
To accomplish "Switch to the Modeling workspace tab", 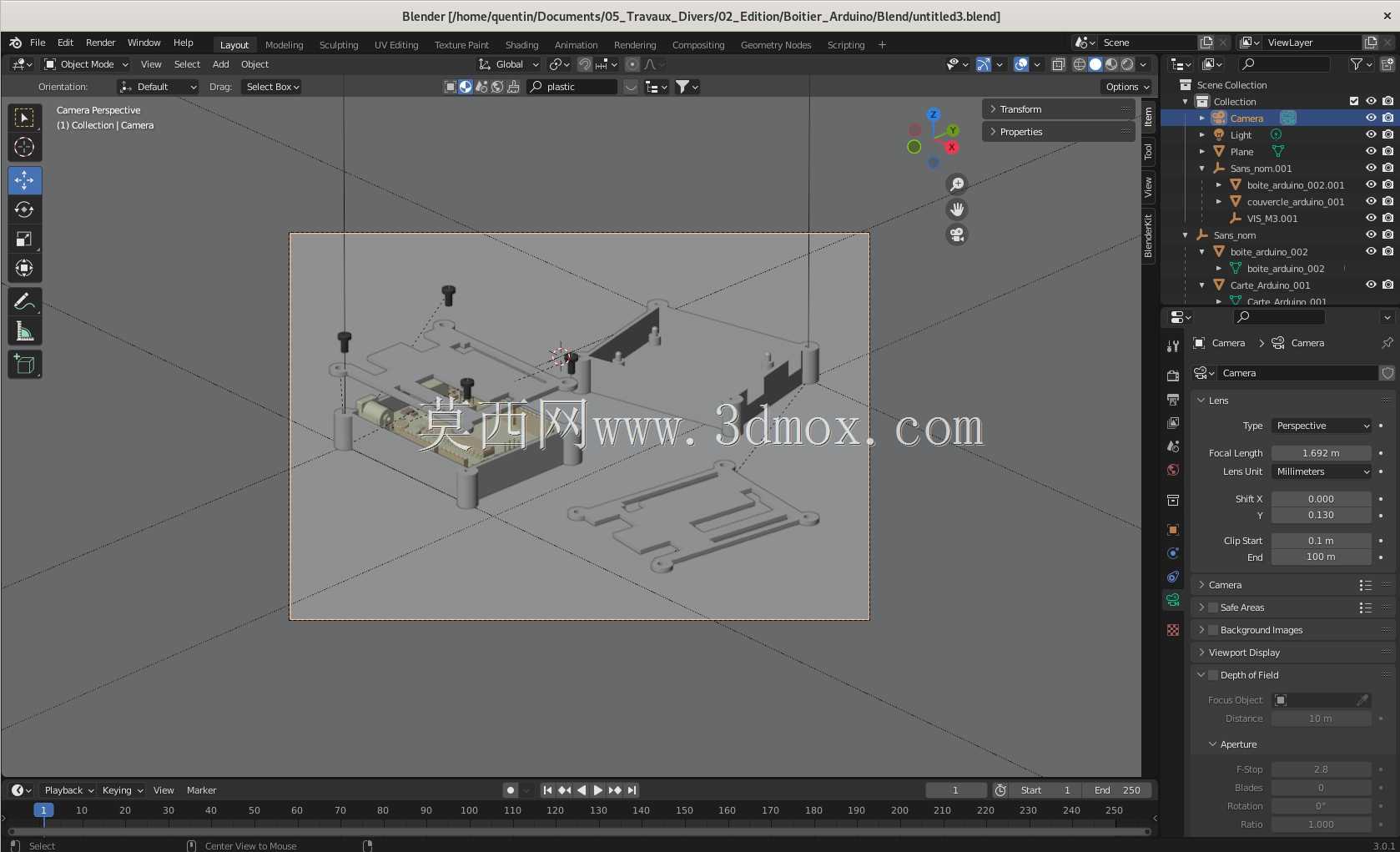I will pos(284,45).
